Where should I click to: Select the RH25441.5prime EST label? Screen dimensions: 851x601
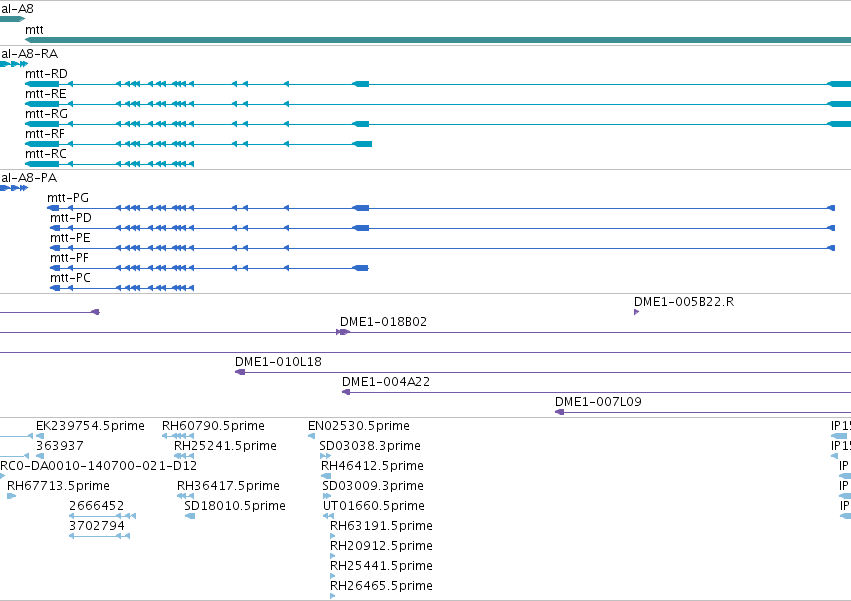pyautogui.click(x=382, y=567)
